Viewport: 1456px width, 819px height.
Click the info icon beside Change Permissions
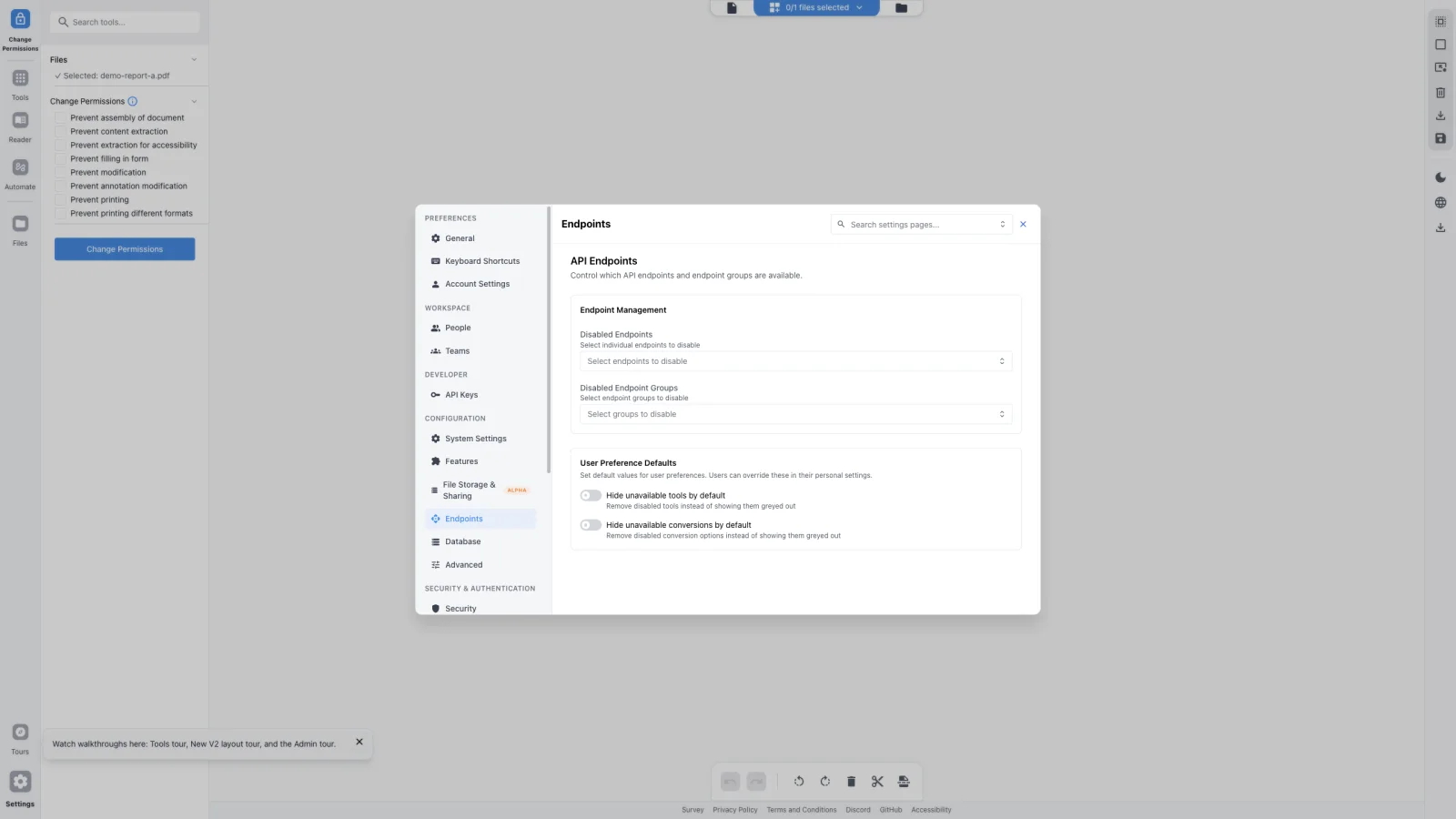[132, 101]
